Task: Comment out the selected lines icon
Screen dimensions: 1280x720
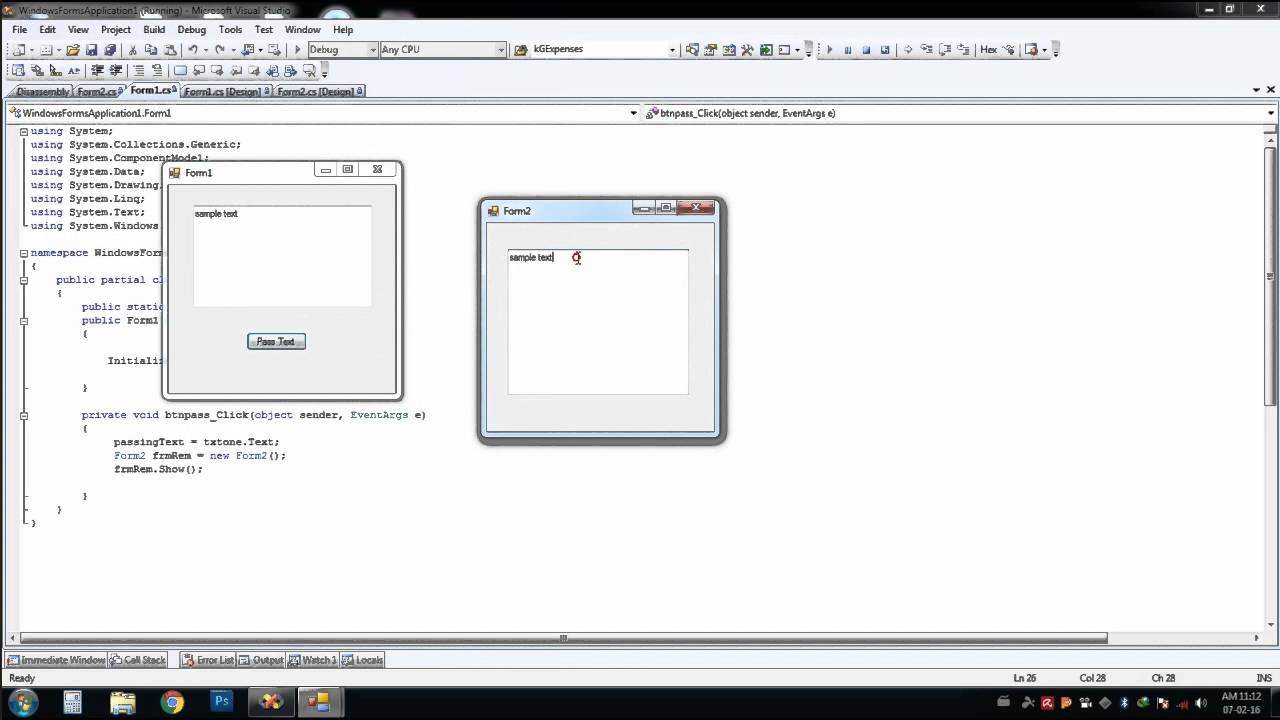Action: click(x=139, y=70)
